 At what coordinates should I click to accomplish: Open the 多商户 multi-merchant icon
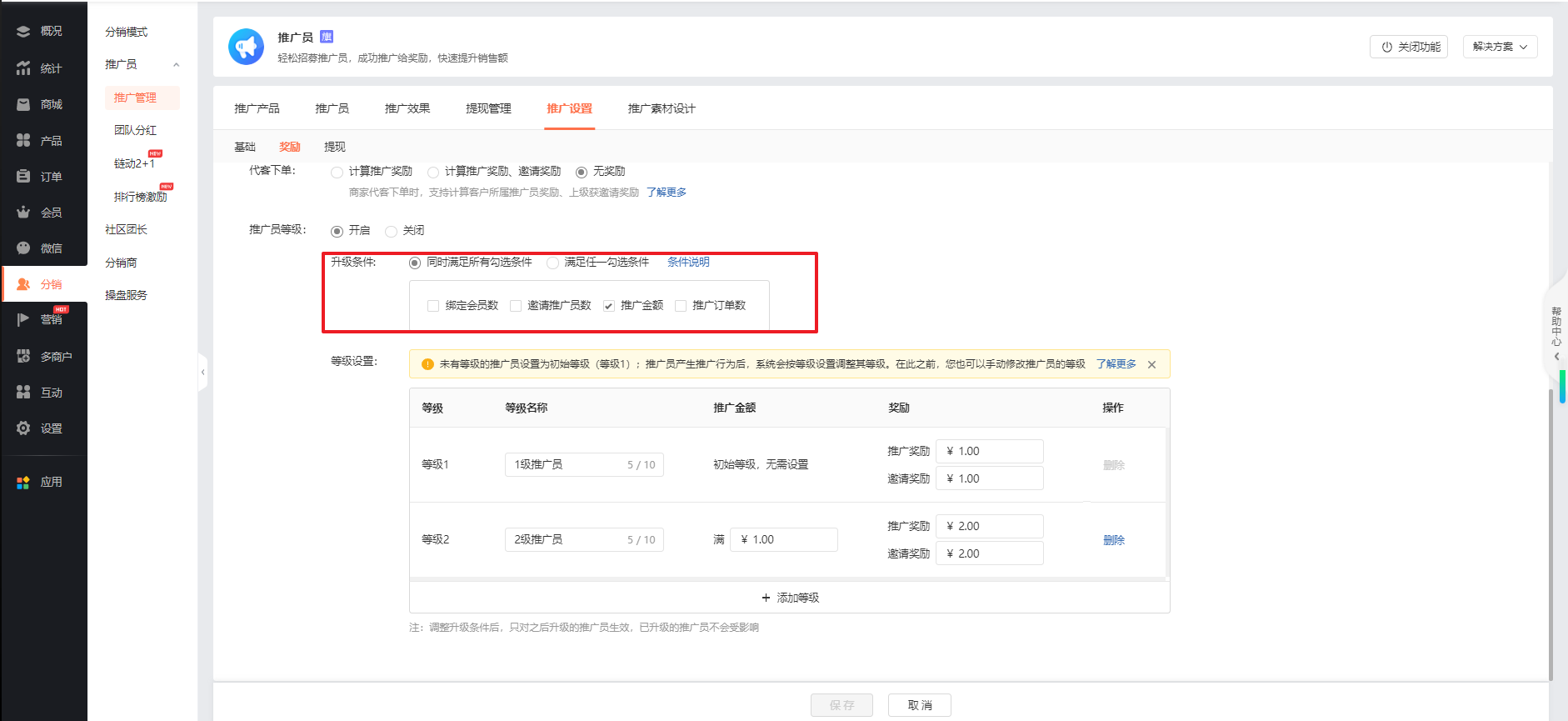click(23, 356)
